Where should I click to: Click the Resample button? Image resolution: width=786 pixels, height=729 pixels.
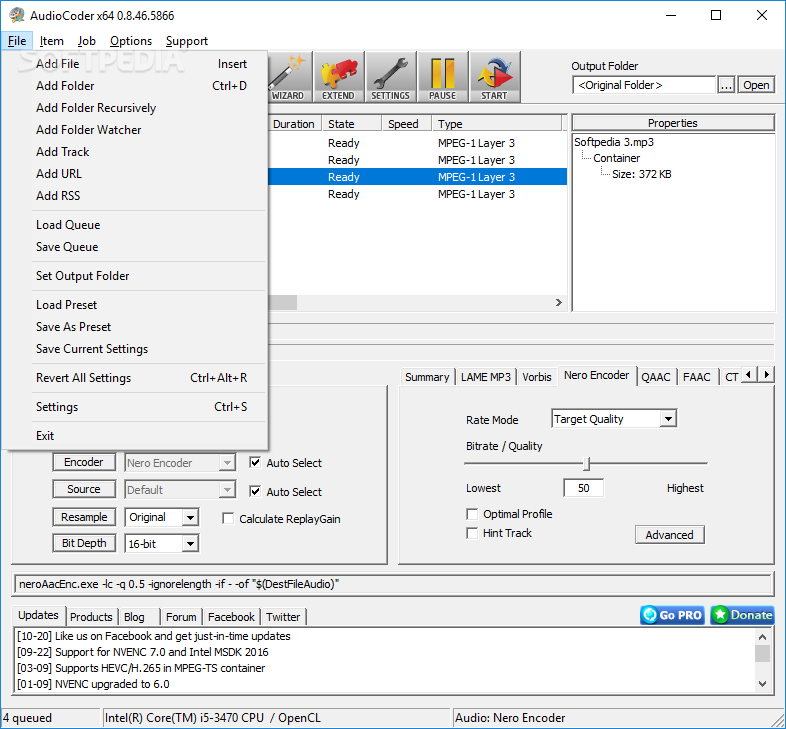tap(84, 517)
